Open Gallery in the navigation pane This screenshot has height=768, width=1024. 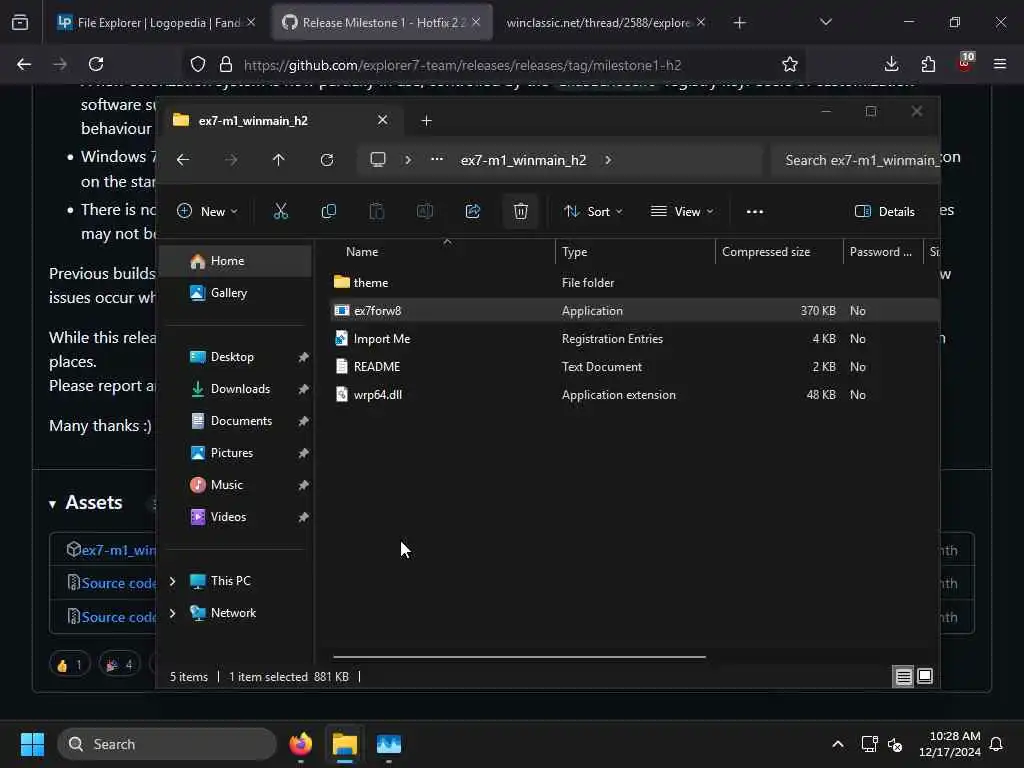coord(236,293)
